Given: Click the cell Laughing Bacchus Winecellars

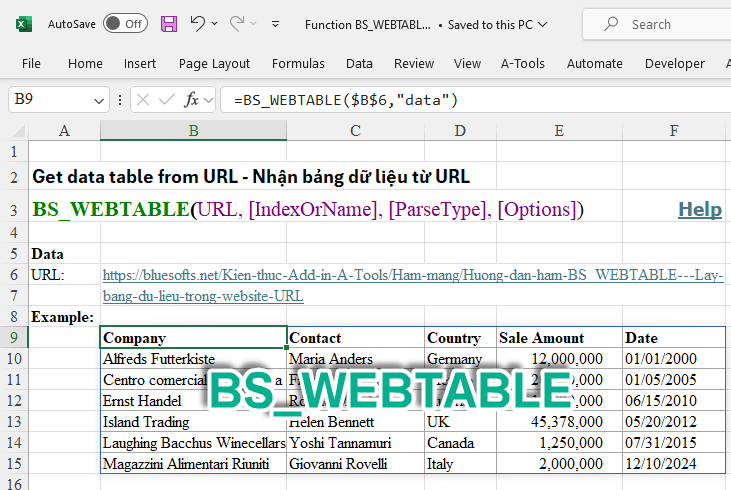Looking at the screenshot, I should click(193, 442).
